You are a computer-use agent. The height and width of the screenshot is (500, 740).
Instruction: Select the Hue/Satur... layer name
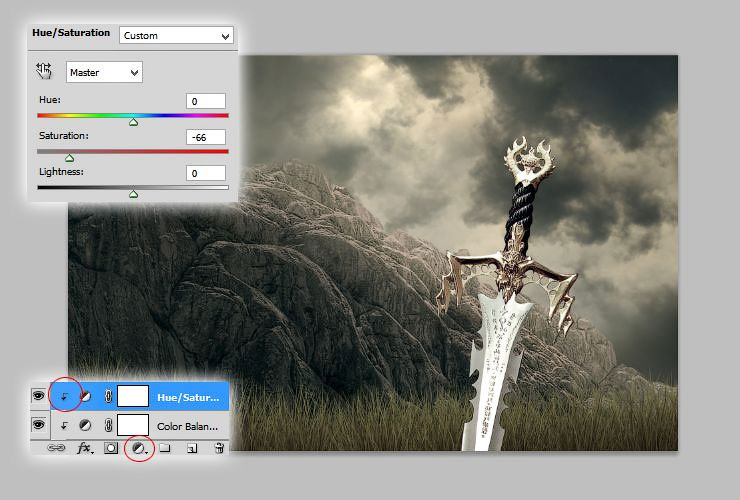(188, 398)
